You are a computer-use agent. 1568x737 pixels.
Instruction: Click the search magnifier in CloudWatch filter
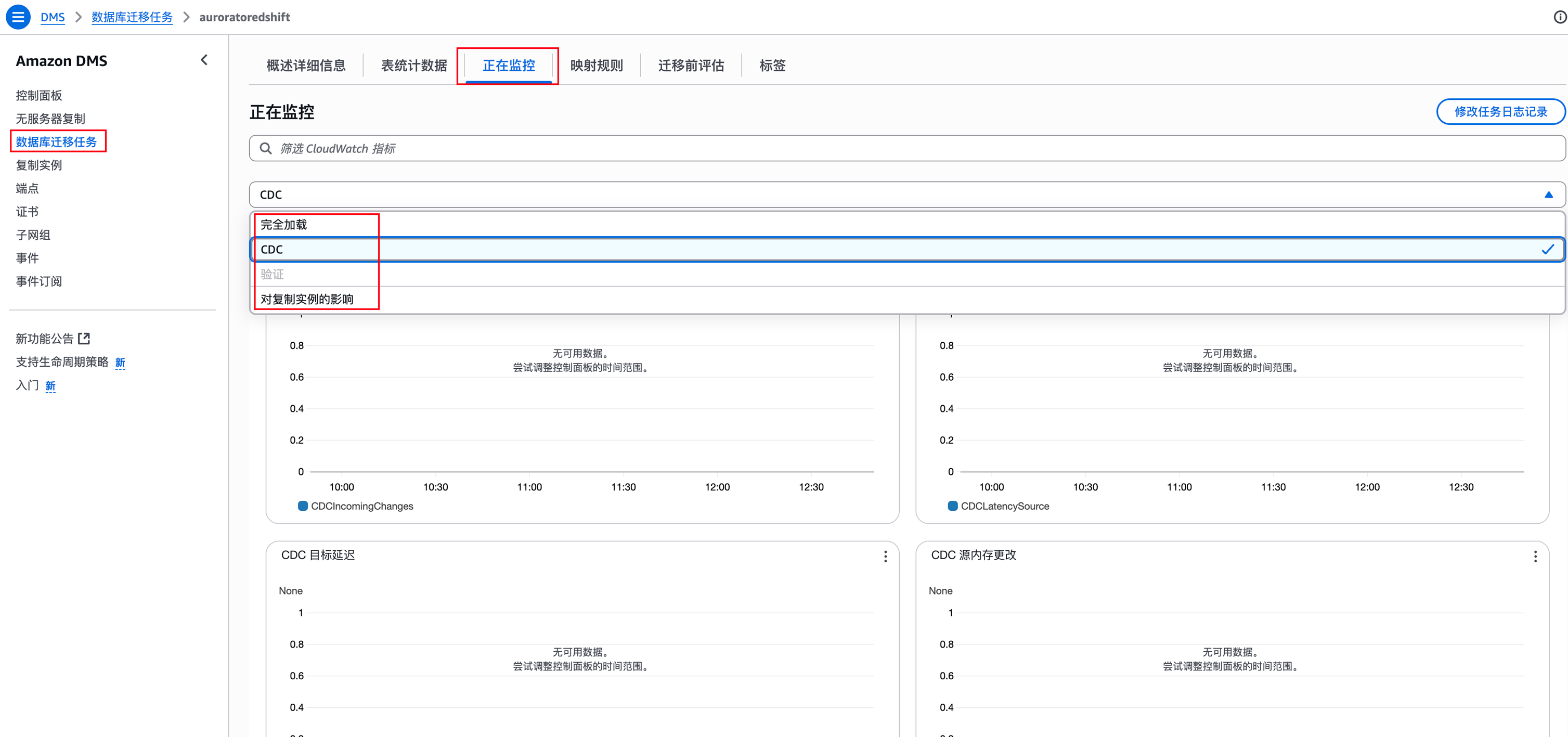[x=266, y=149]
